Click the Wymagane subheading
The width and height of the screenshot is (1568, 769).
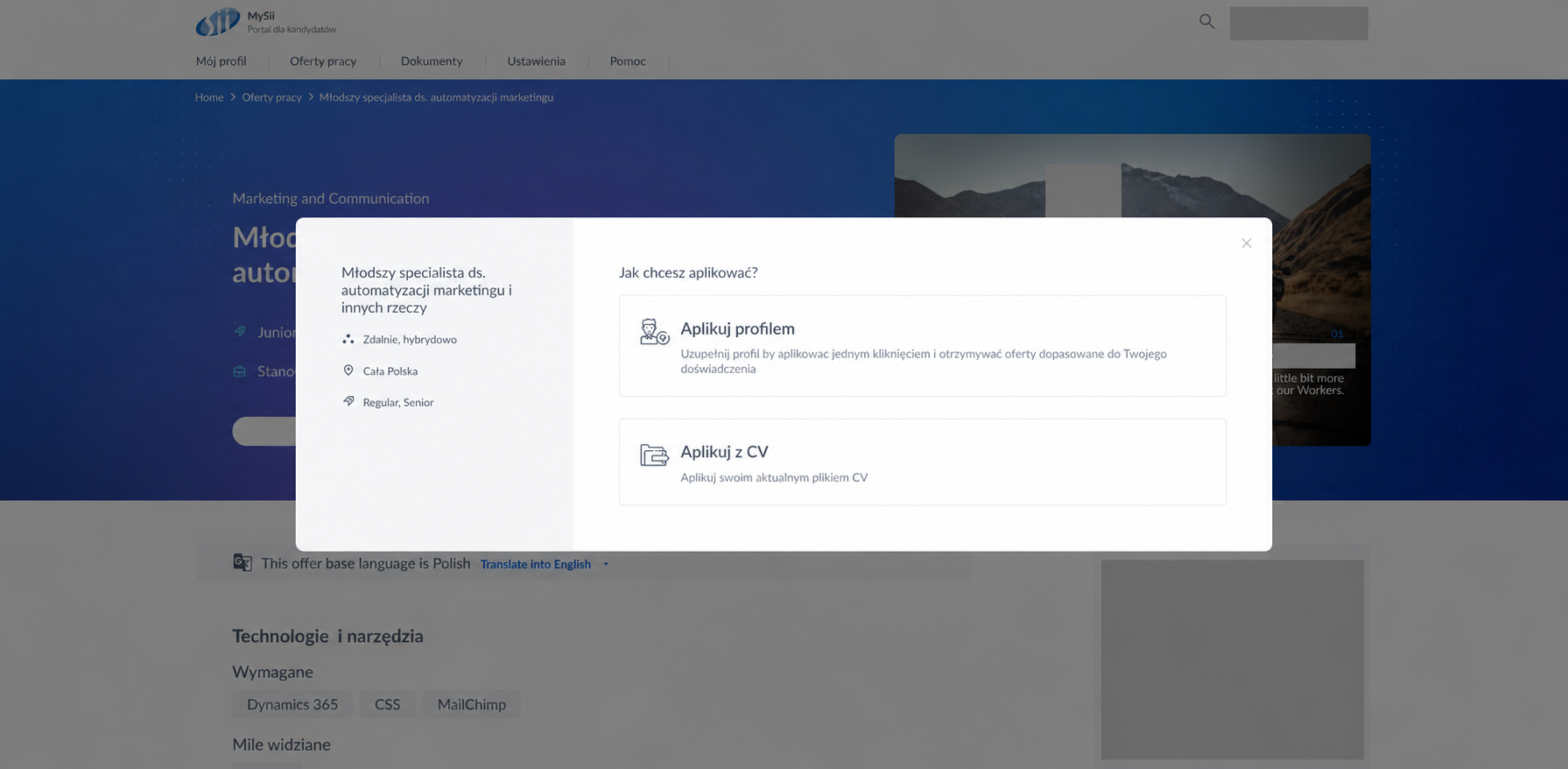(x=272, y=672)
